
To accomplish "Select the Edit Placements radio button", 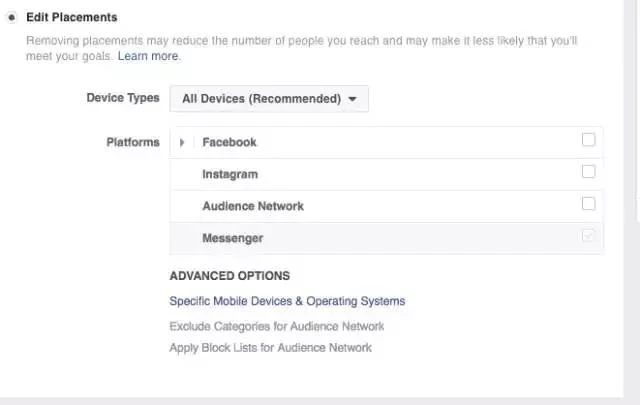I will click(12, 18).
